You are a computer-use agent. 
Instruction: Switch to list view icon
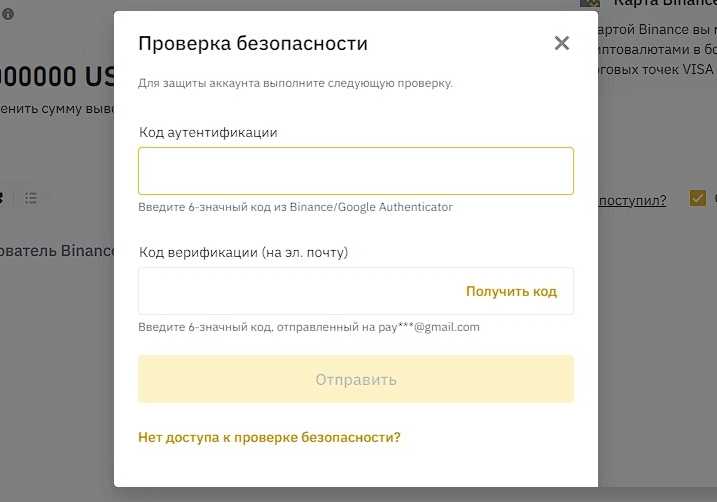(31, 198)
